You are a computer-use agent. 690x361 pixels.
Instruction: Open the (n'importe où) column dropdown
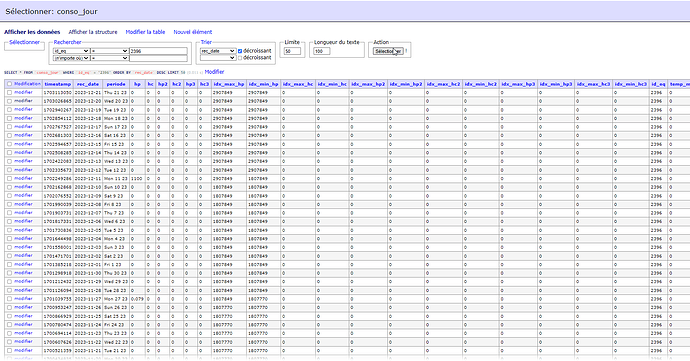click(71, 58)
